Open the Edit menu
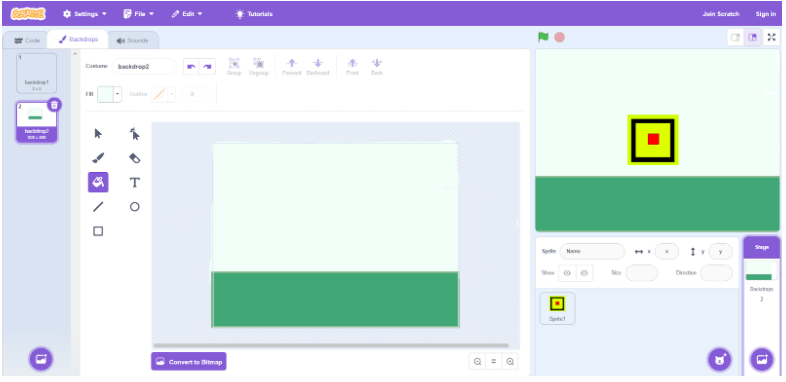 click(x=187, y=14)
